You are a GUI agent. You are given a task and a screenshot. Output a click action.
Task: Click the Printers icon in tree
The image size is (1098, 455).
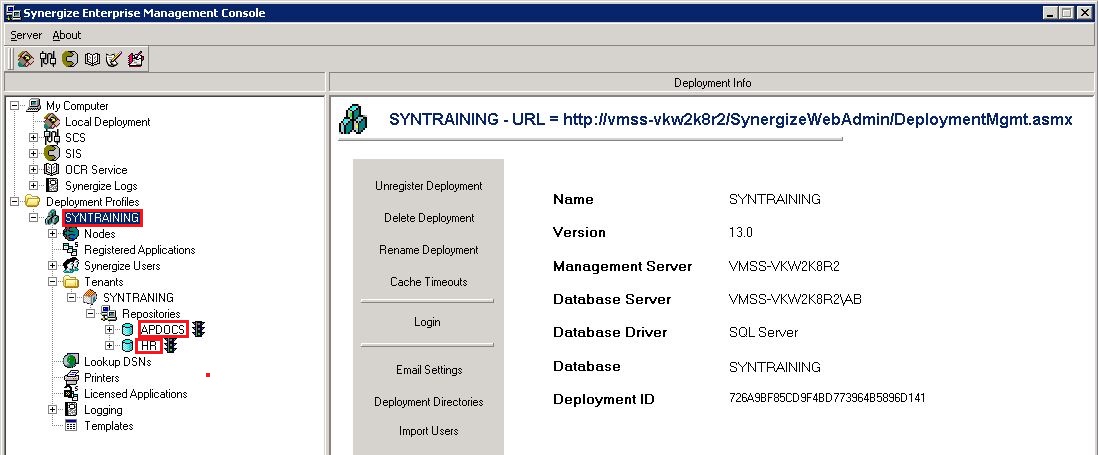click(x=71, y=377)
